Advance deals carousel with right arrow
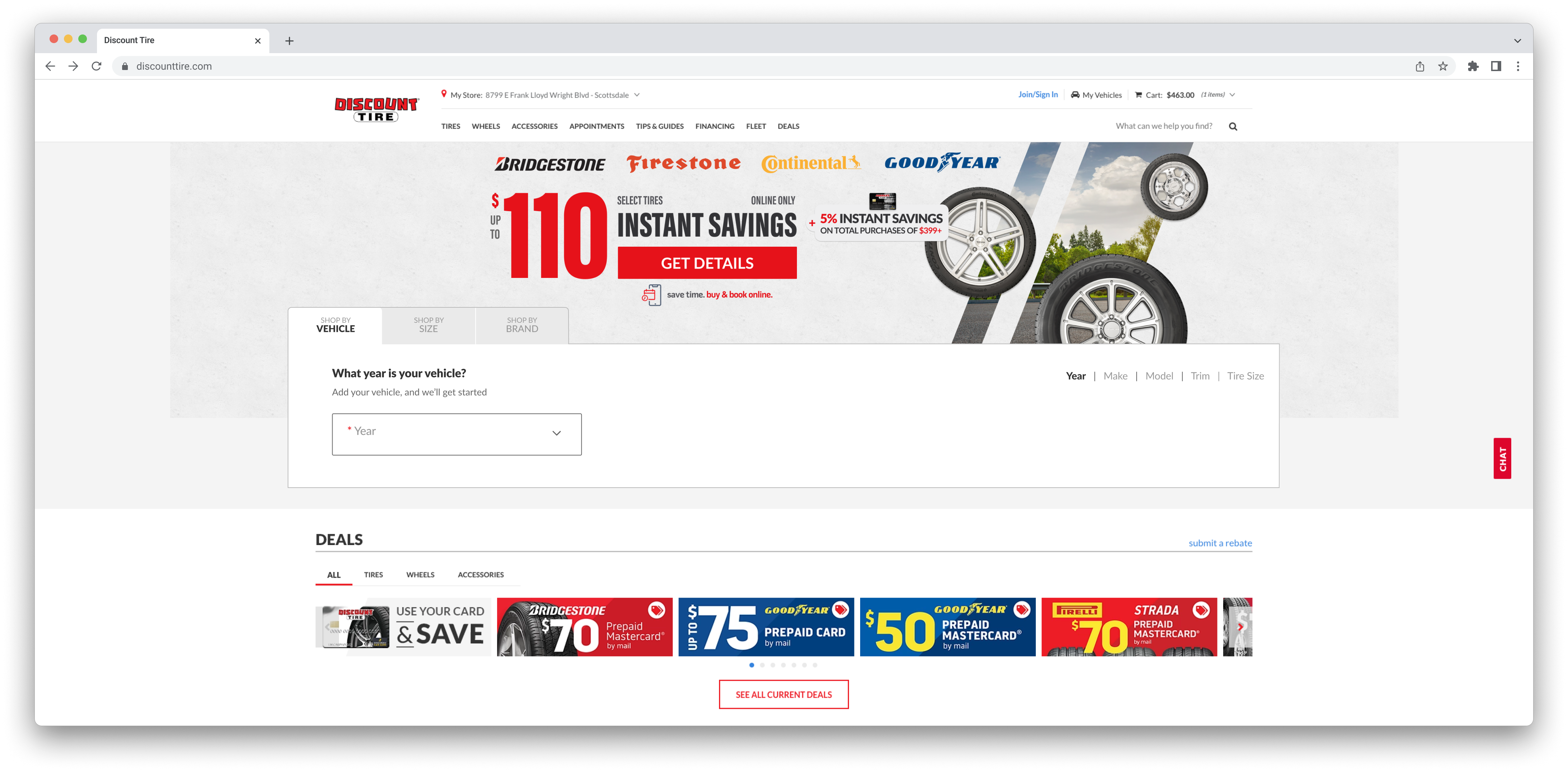The image size is (1568, 772). point(1240,627)
